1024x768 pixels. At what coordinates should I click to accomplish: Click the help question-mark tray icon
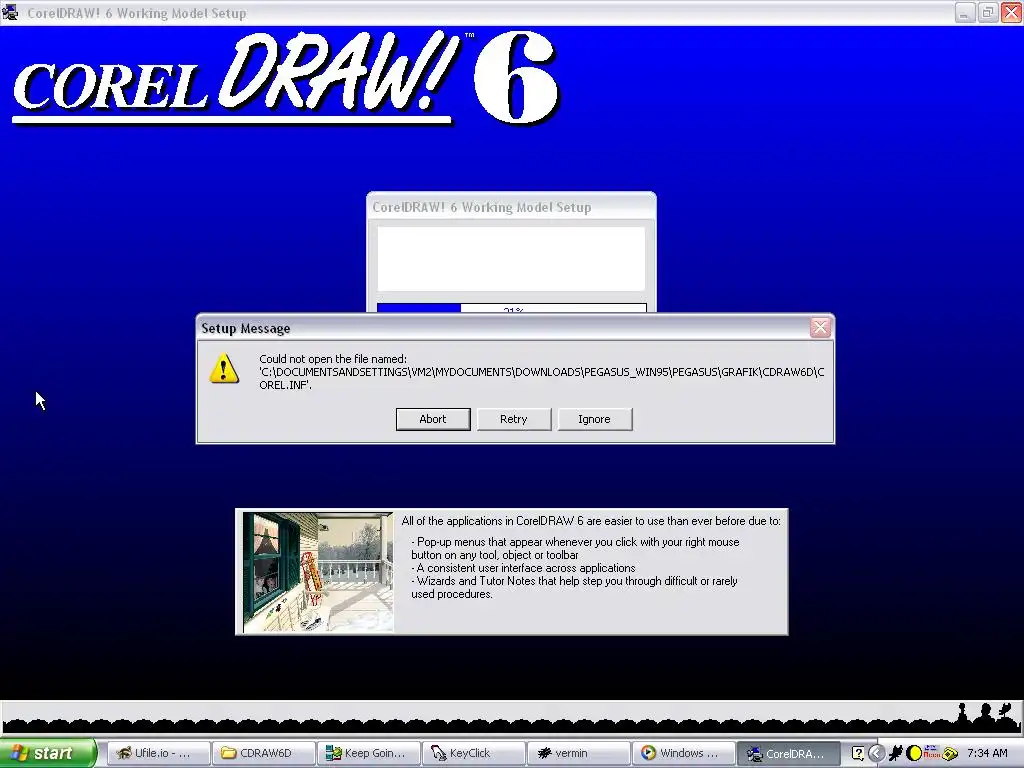(x=858, y=753)
